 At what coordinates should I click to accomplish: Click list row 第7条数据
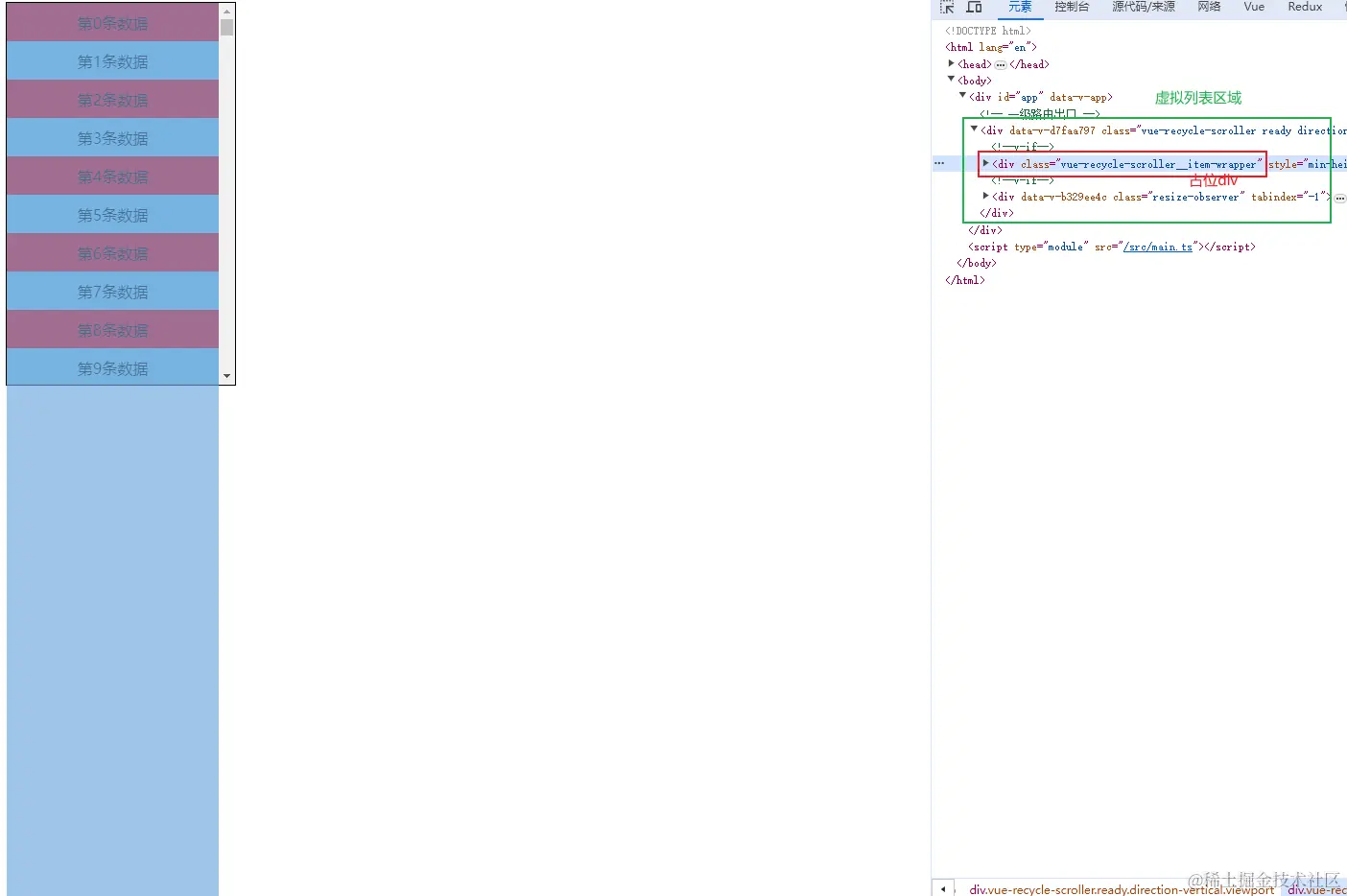[x=113, y=291]
